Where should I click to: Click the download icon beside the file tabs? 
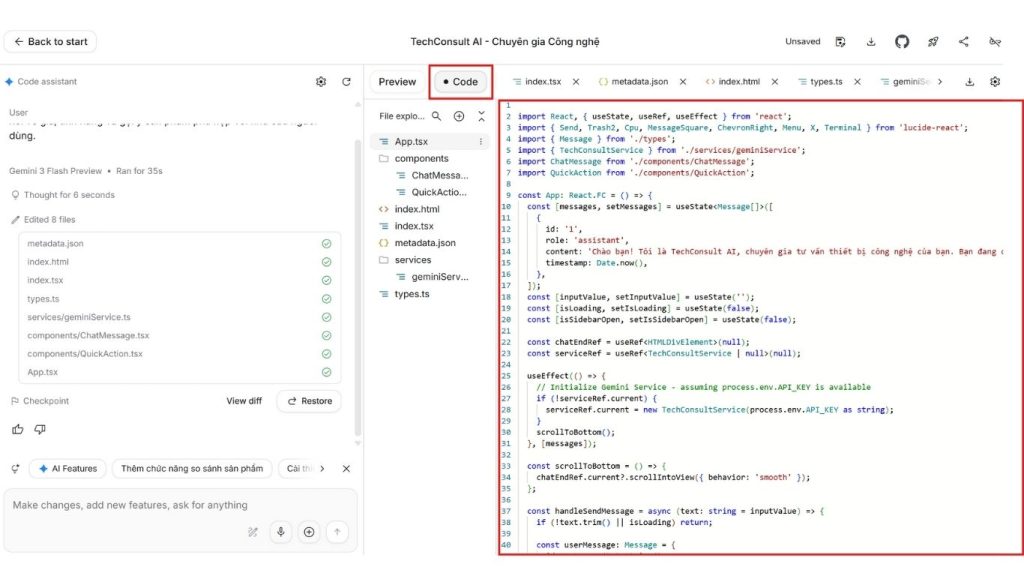coord(969,79)
